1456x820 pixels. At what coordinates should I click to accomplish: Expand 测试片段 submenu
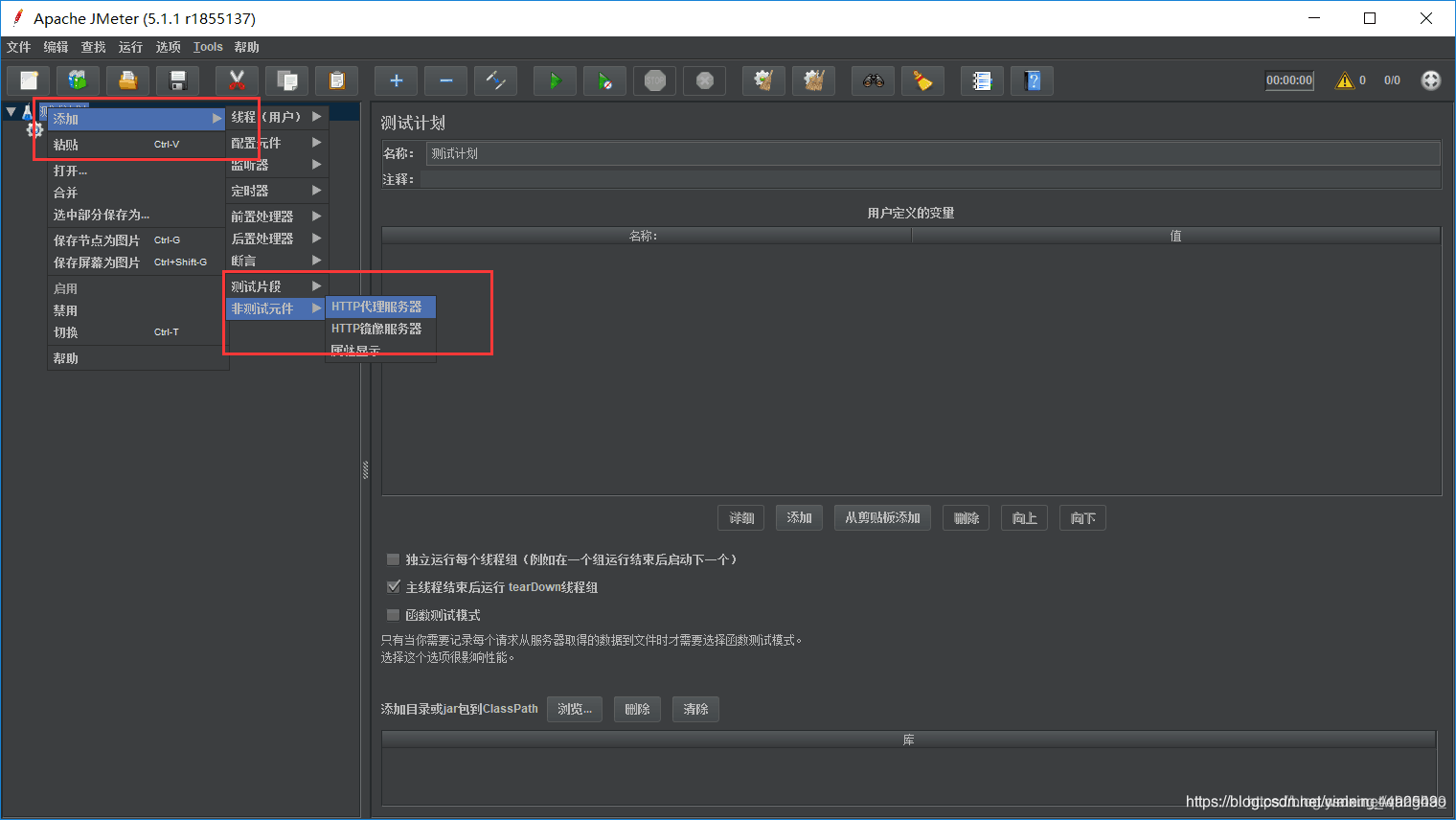(x=277, y=286)
